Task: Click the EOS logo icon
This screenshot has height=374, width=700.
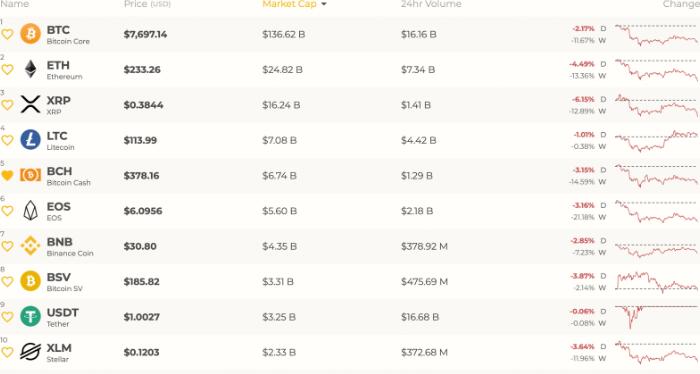Action: (x=30, y=210)
